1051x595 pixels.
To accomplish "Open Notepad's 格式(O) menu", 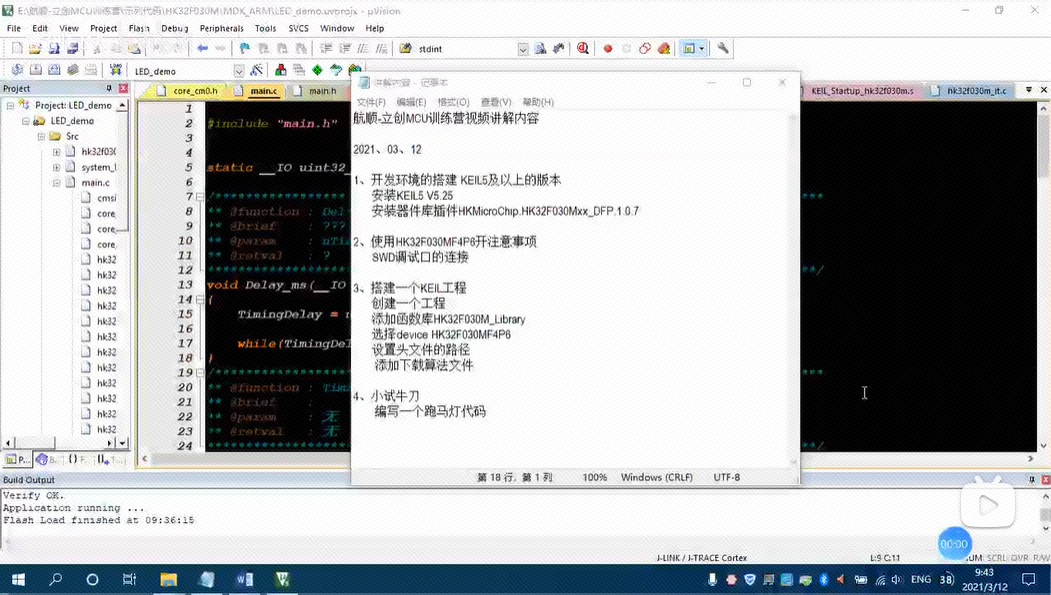I will 453,102.
